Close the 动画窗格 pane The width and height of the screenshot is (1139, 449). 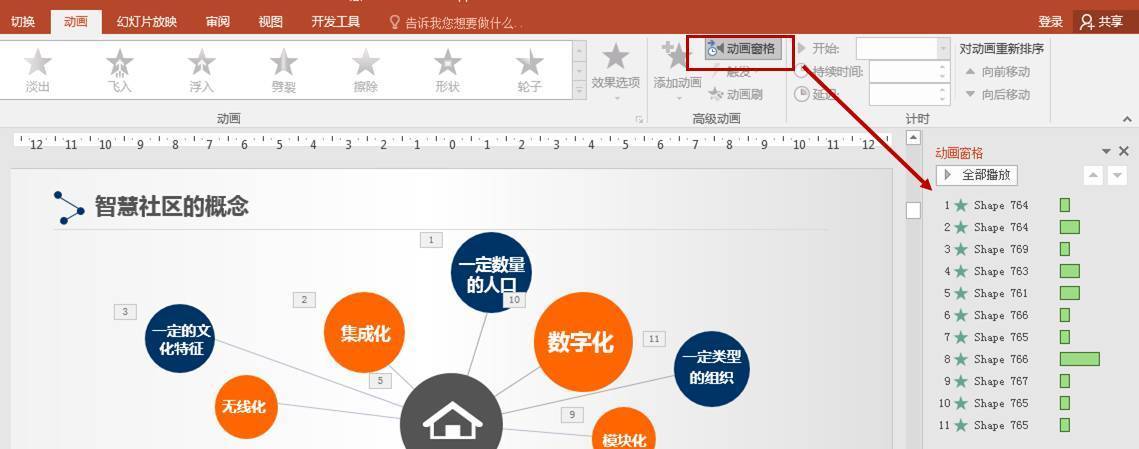click(1124, 151)
